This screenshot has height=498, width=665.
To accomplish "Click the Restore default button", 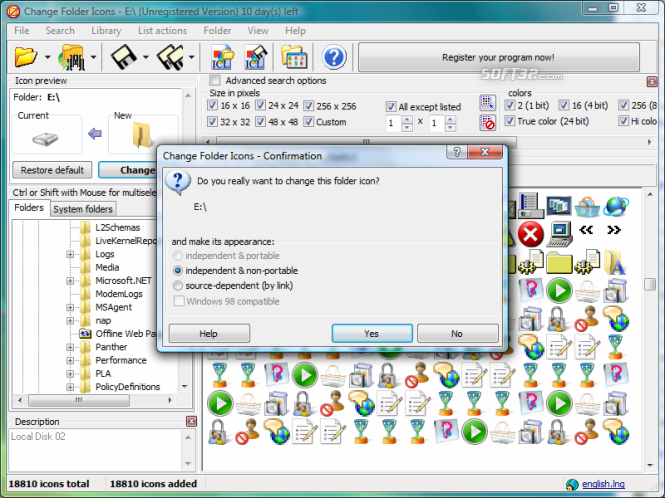I will (52, 170).
